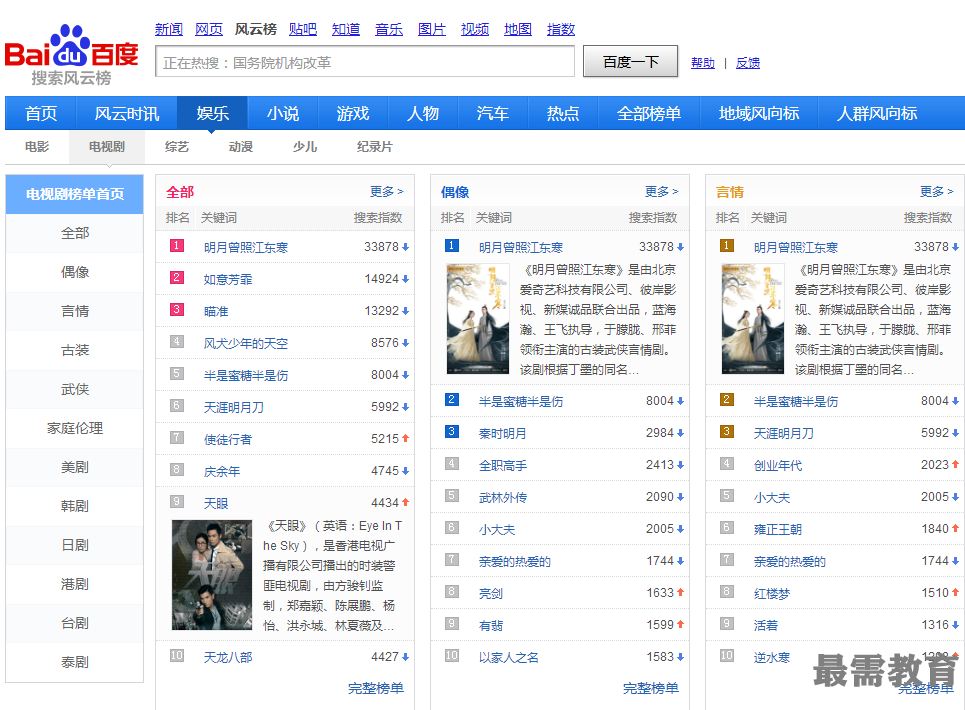The height and width of the screenshot is (710, 965).
Task: Click the 百度一下 search button
Action: [x=631, y=62]
